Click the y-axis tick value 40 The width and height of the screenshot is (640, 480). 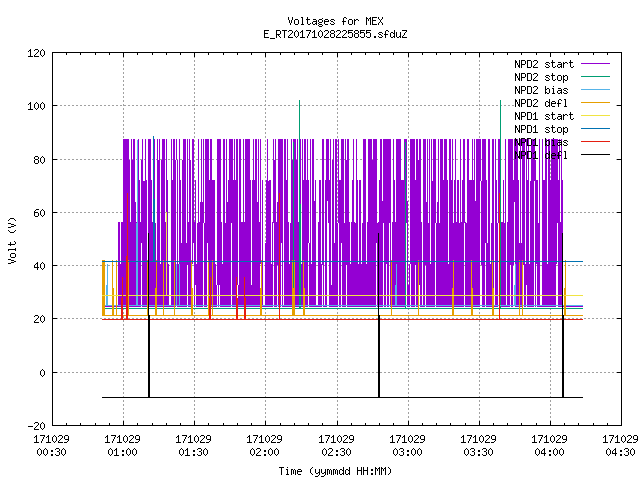[x=39, y=267]
